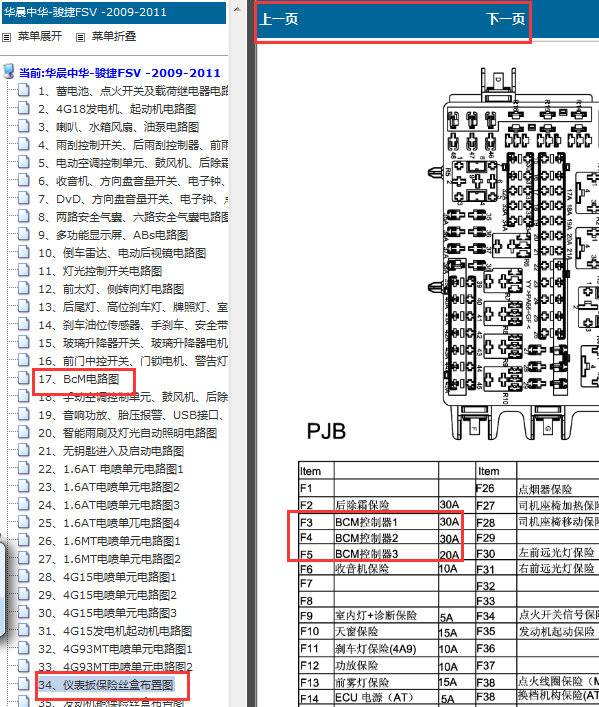Click document icon beside 21、无钥匙进入及启动电路图
Image resolution: width=599 pixels, height=707 pixels.
[x=23, y=450]
